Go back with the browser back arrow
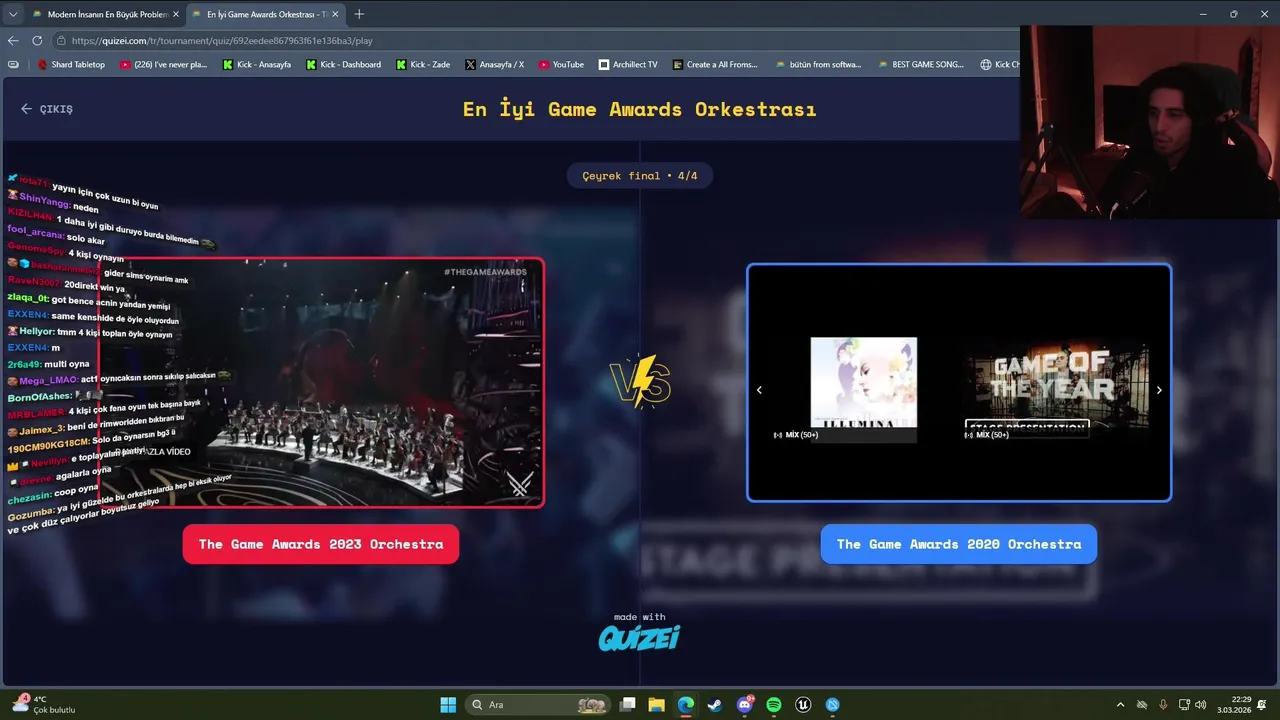 coord(13,41)
